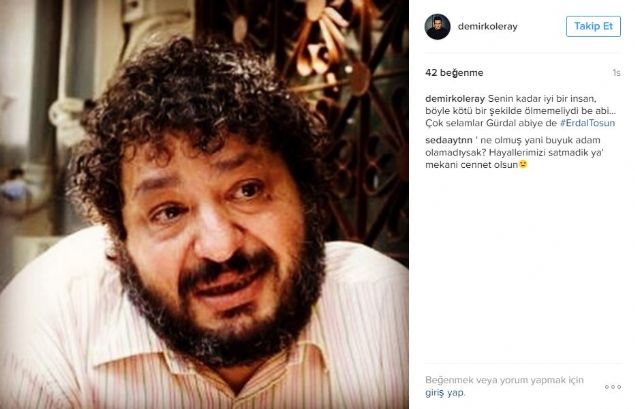
Task: Open demirkoleray username beside the caption
Action: 455,99
